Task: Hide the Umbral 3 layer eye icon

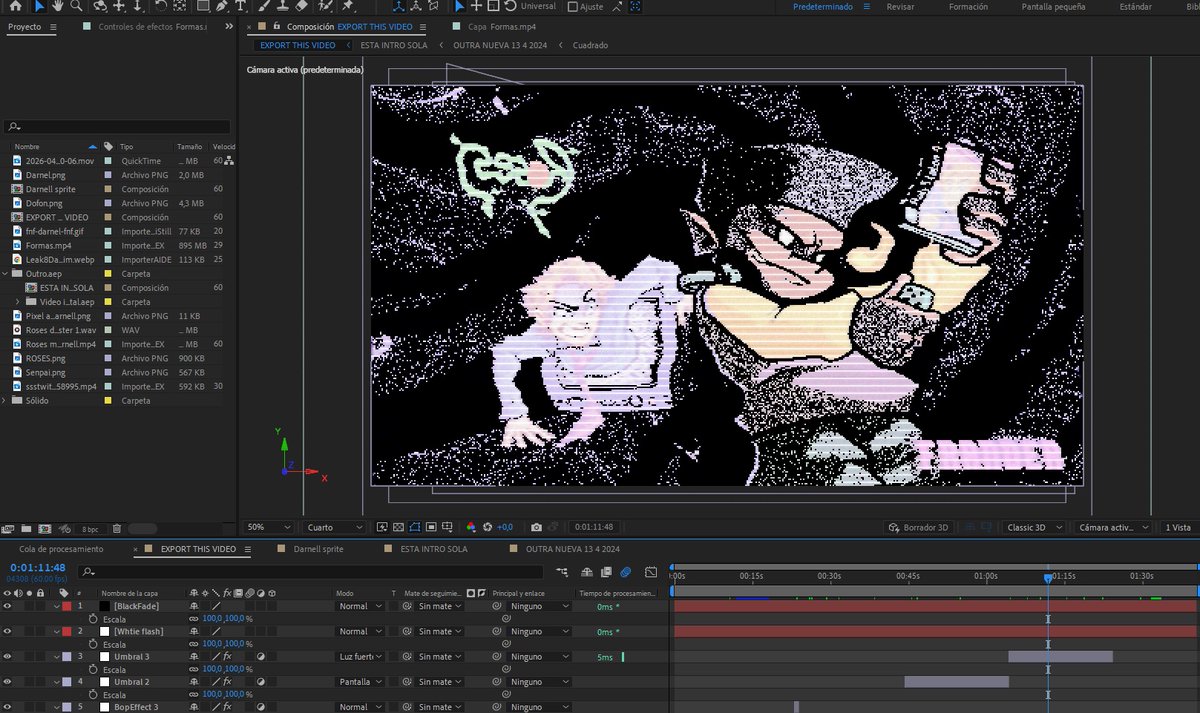Action: point(7,656)
